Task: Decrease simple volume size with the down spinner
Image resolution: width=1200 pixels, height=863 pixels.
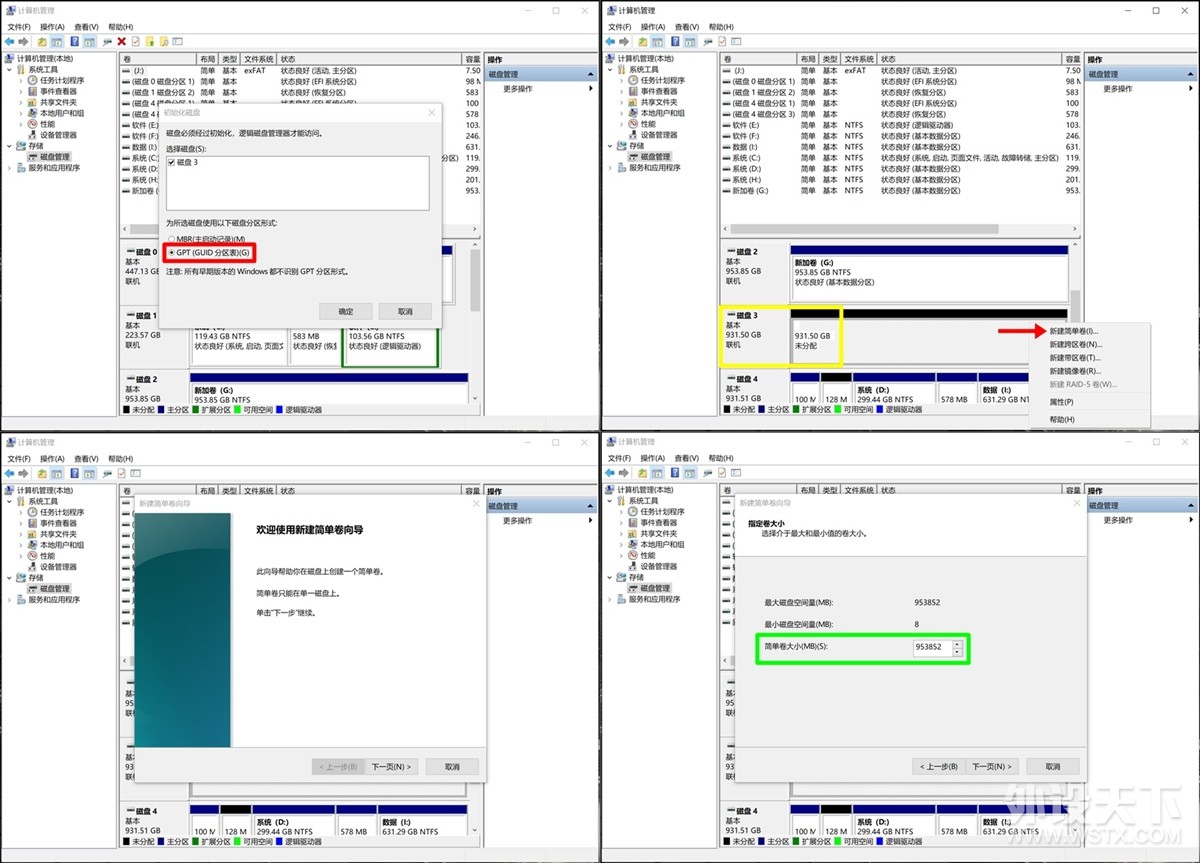Action: [957, 651]
